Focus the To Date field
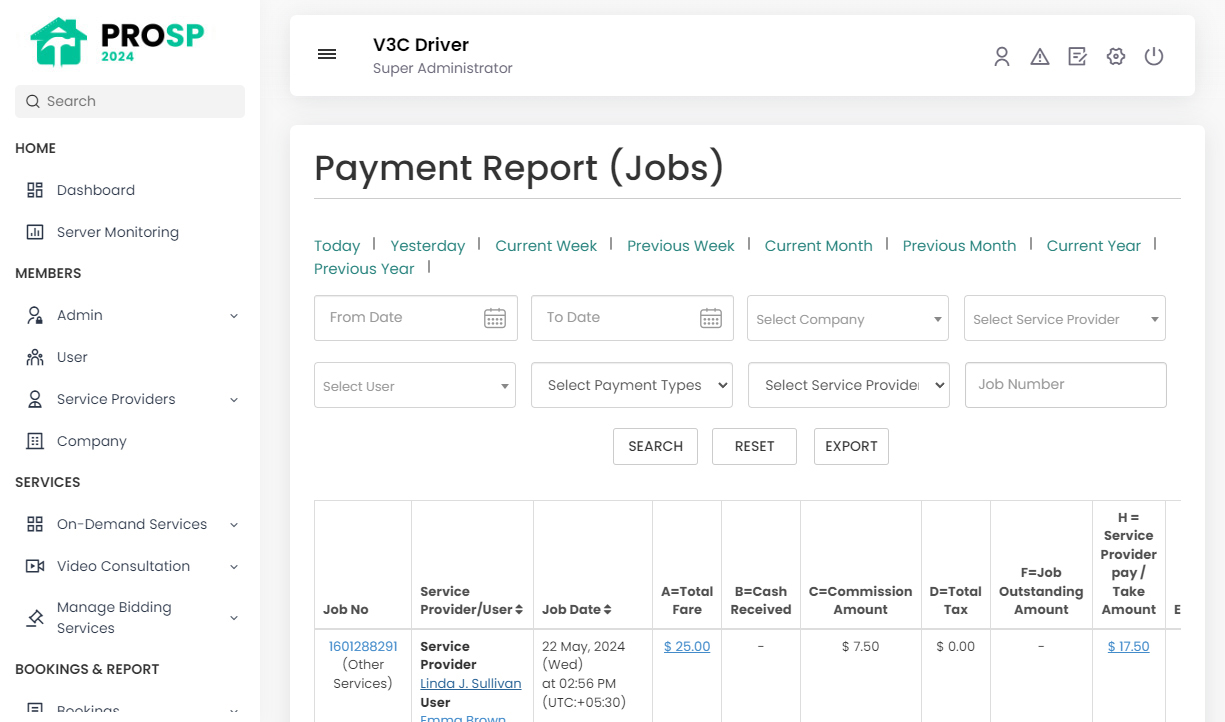This screenshot has height=722, width=1225. click(632, 318)
